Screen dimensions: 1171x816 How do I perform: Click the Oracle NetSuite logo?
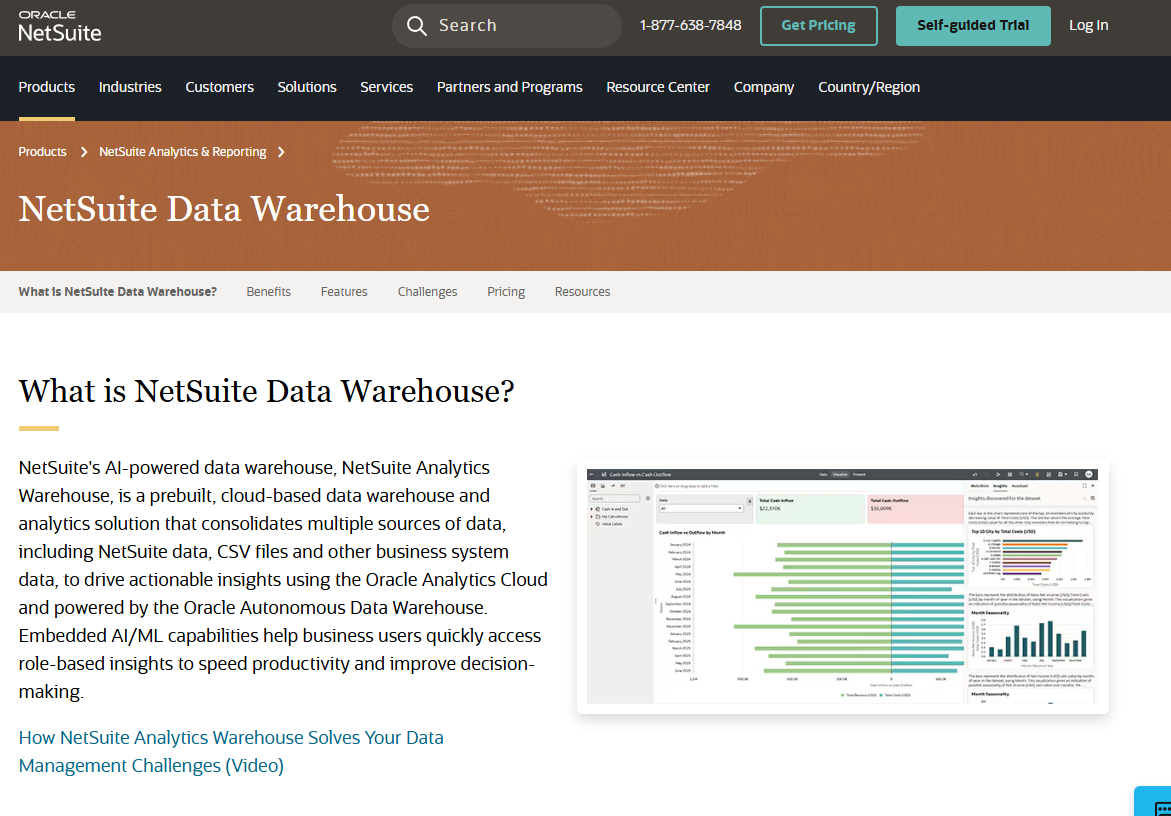tap(60, 26)
